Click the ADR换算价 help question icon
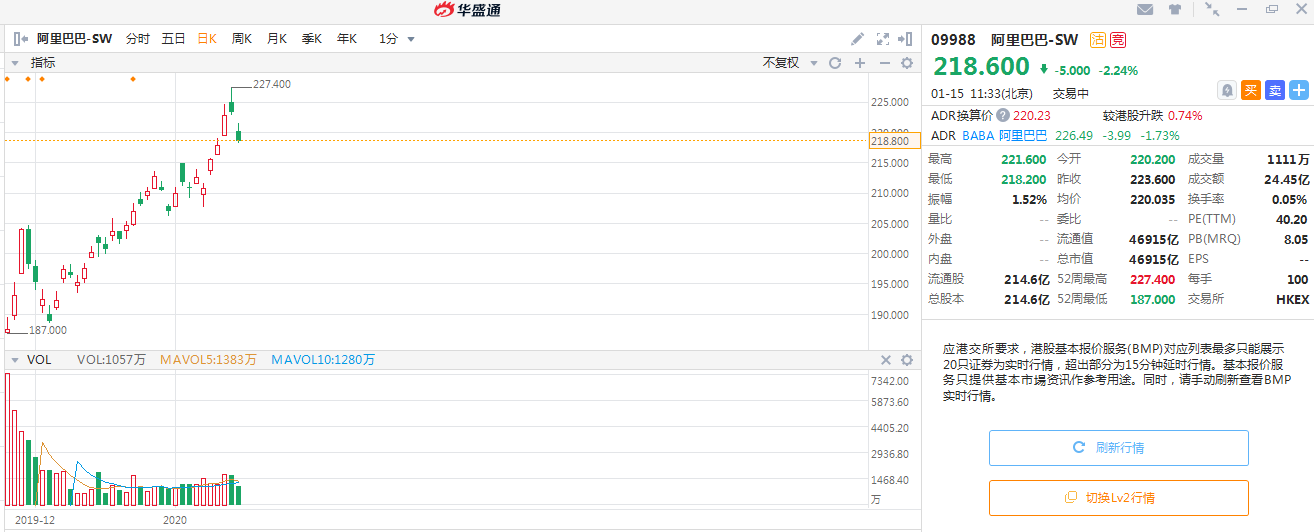This screenshot has height=532, width=1314. 1002,115
